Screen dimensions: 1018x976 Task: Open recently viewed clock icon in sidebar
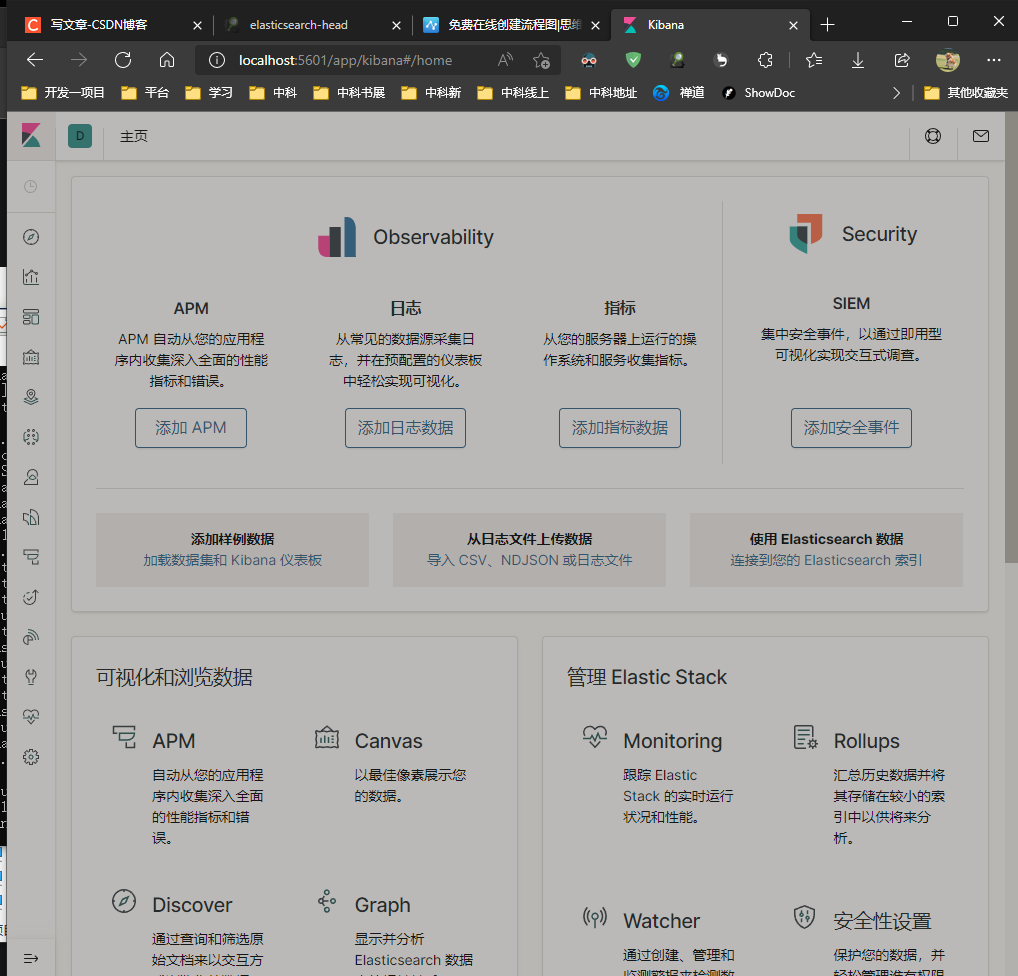31,187
